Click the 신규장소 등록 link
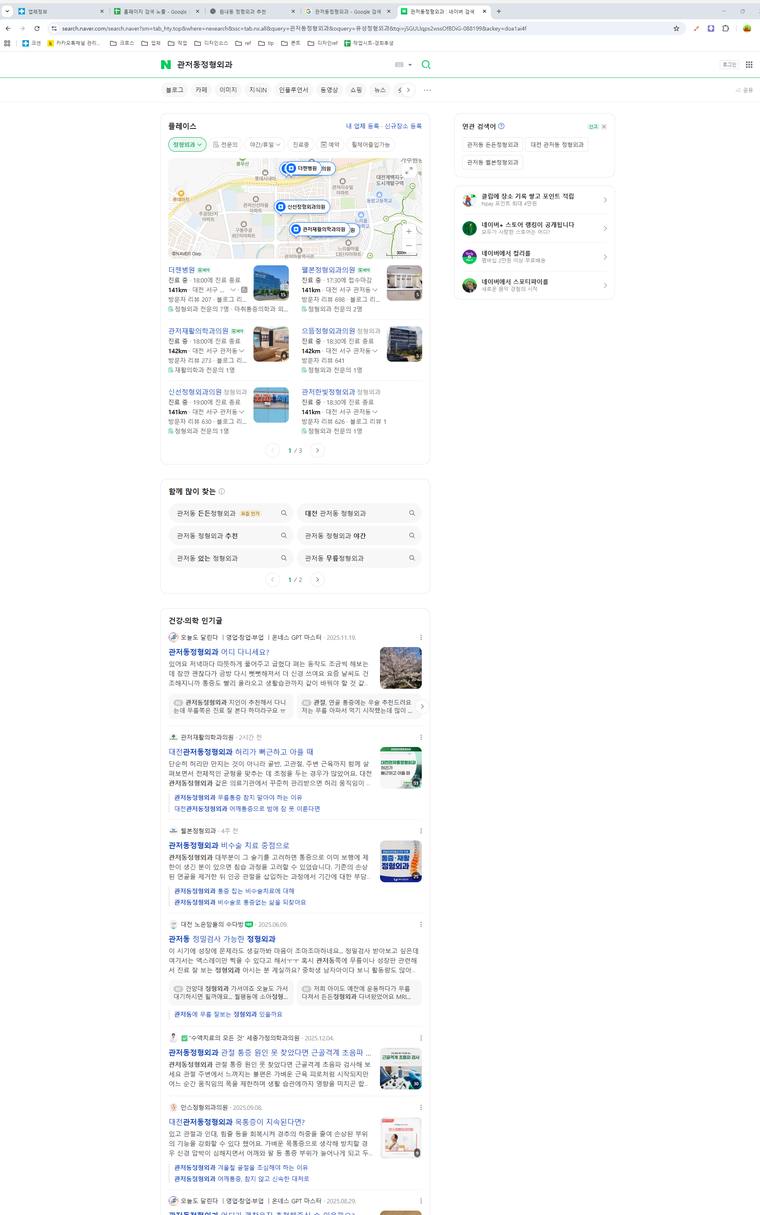Image resolution: width=760 pixels, height=1215 pixels. [404, 127]
